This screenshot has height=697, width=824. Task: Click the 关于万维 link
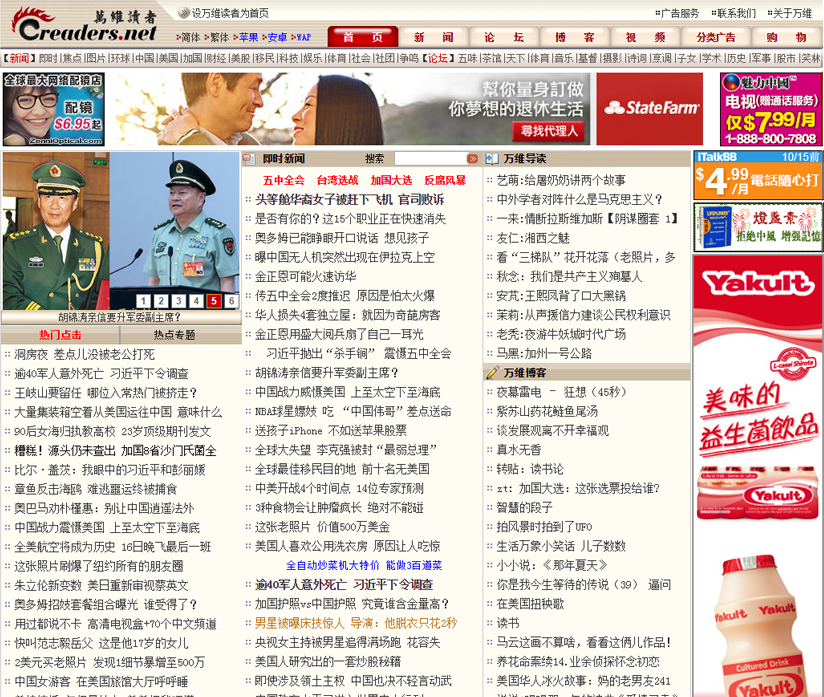pyautogui.click(x=792, y=14)
